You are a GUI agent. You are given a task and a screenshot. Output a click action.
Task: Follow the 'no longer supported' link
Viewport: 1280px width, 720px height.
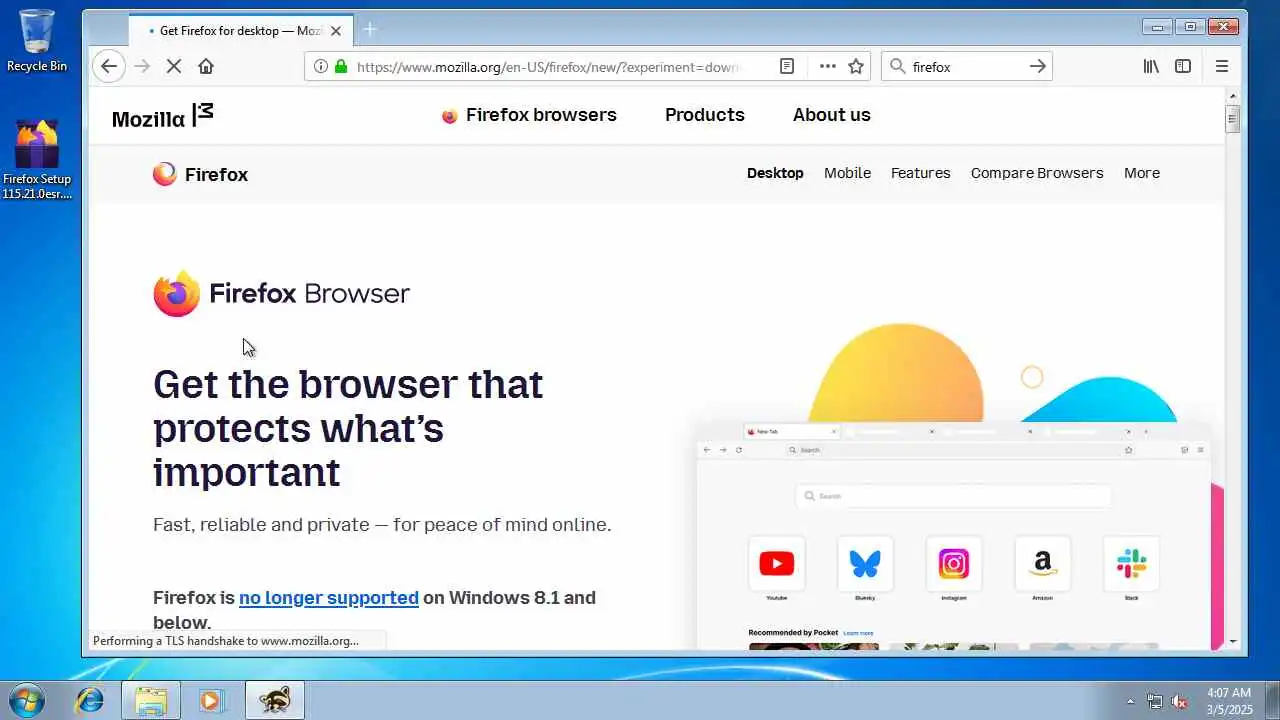328,598
